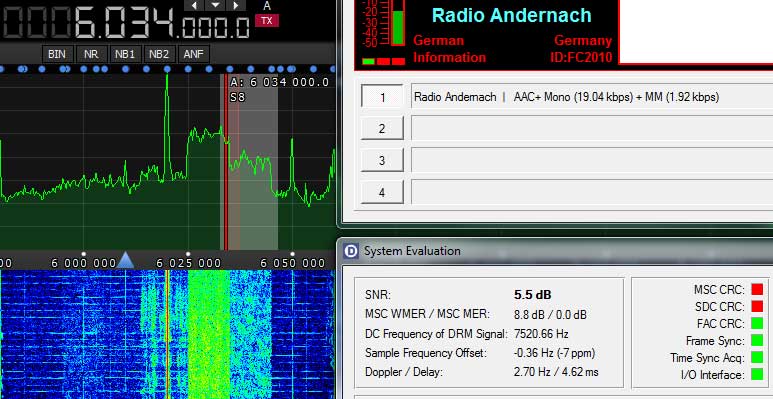Click the System Evaluation window icon
The image size is (773, 399).
351,251
